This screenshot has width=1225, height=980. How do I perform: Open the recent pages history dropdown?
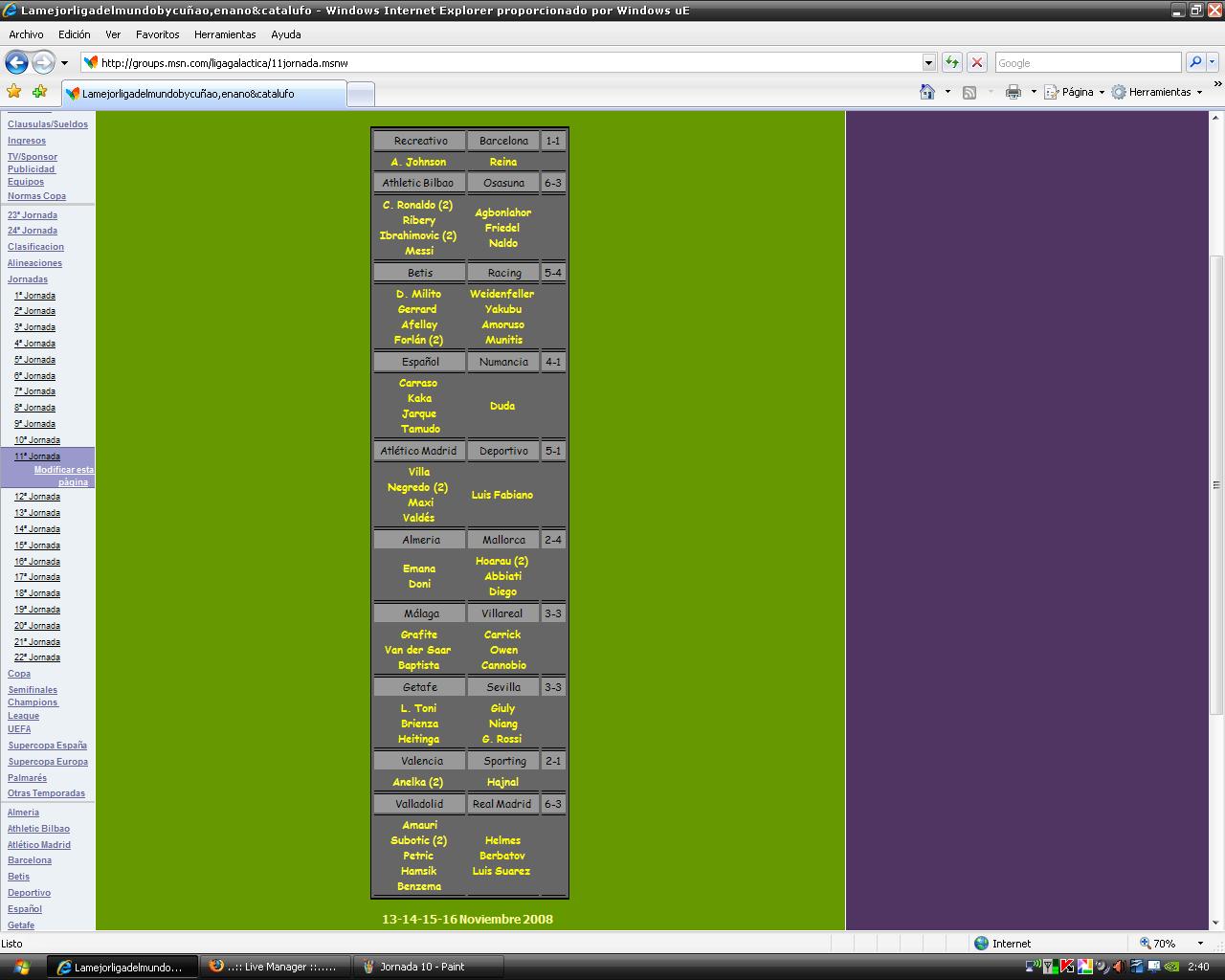[x=64, y=63]
